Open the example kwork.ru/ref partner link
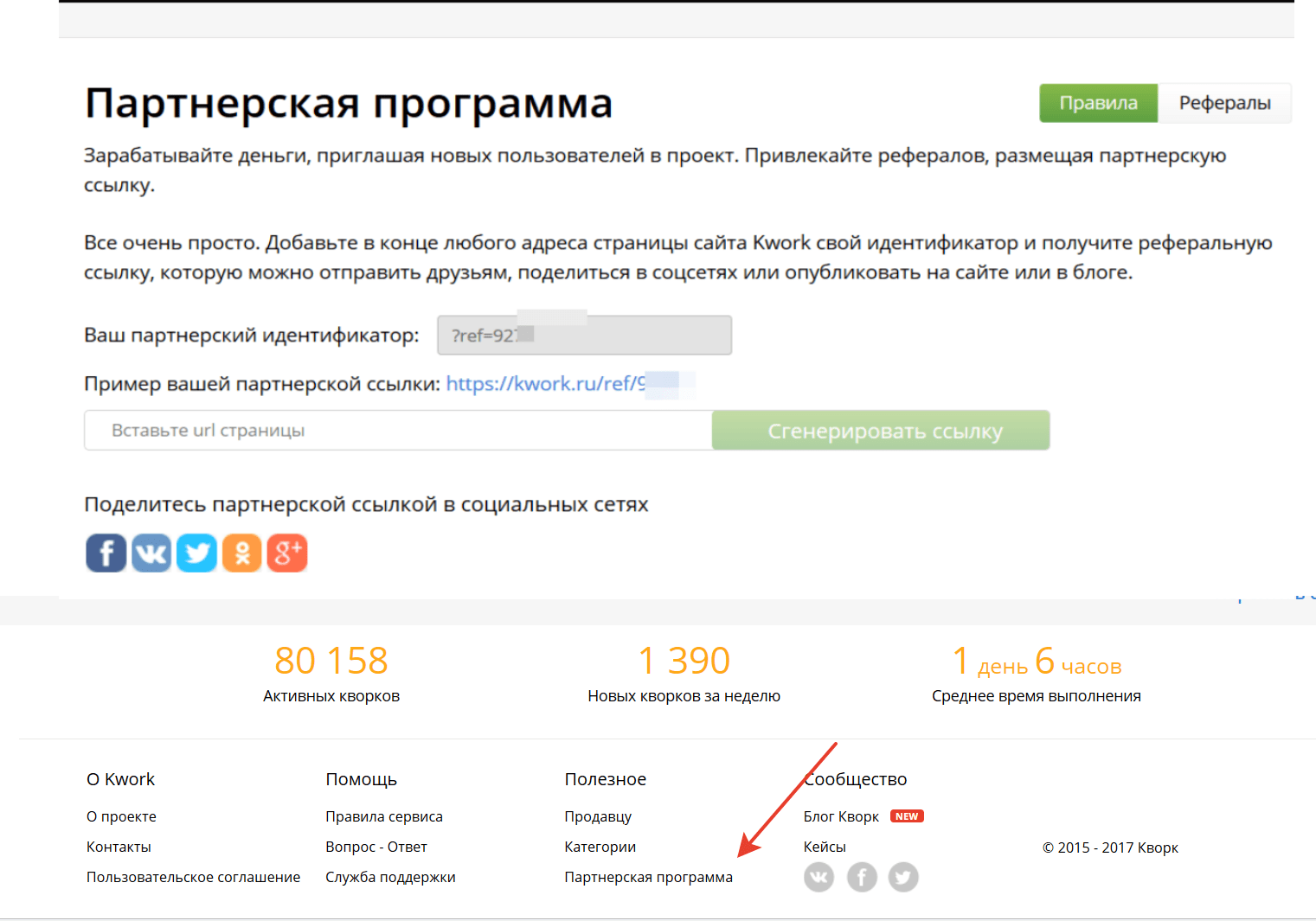The width and height of the screenshot is (1316, 921). point(545,384)
